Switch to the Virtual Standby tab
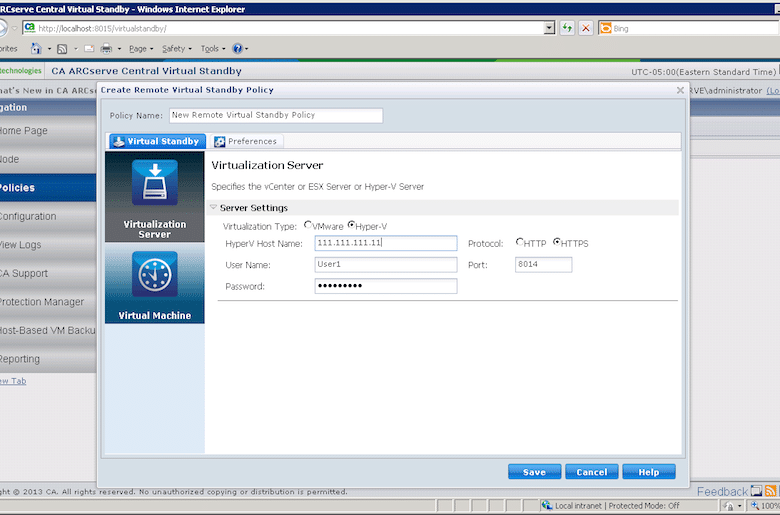The height and width of the screenshot is (515, 780). 157,141
